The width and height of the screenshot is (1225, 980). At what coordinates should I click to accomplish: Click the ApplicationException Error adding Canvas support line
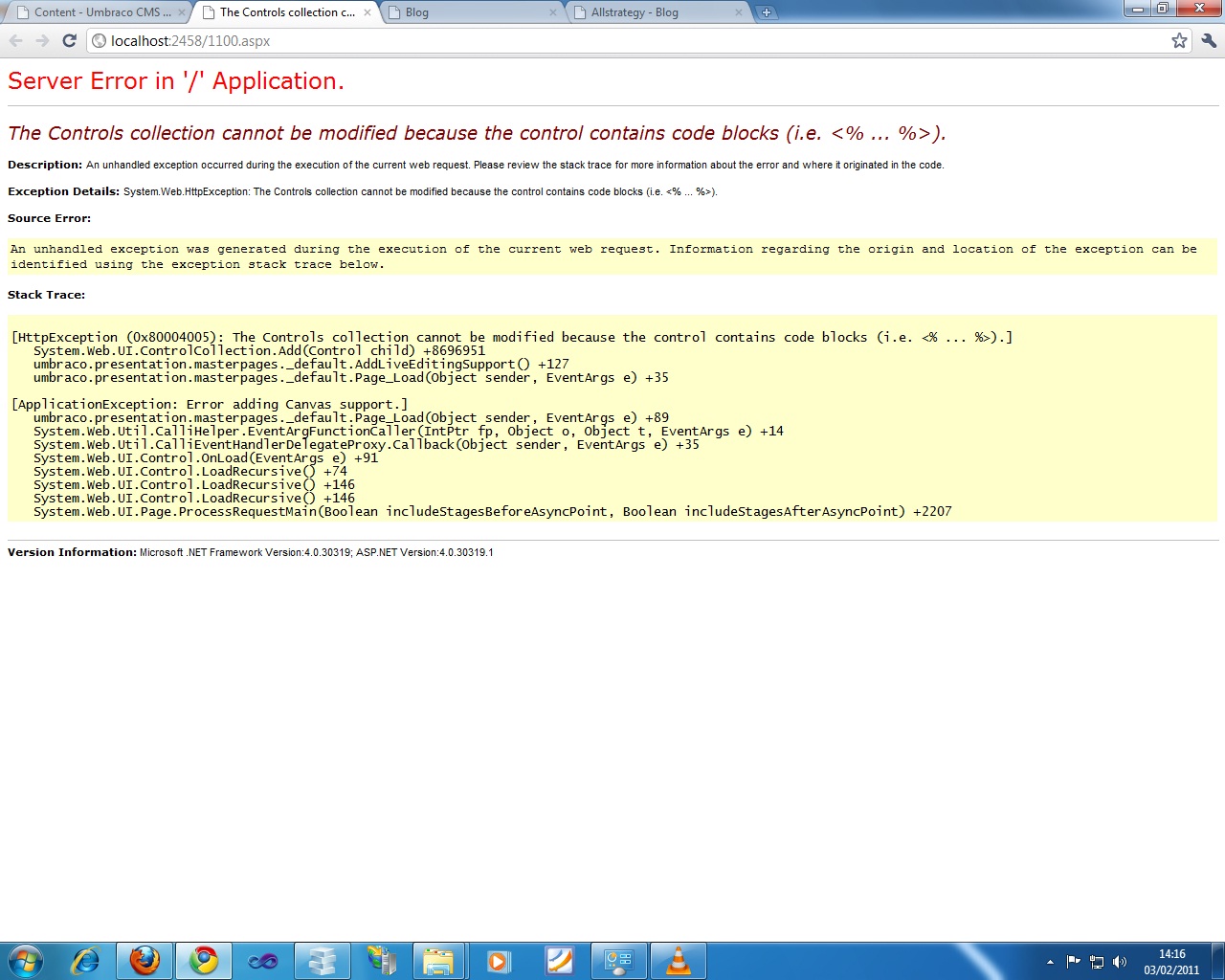click(210, 404)
